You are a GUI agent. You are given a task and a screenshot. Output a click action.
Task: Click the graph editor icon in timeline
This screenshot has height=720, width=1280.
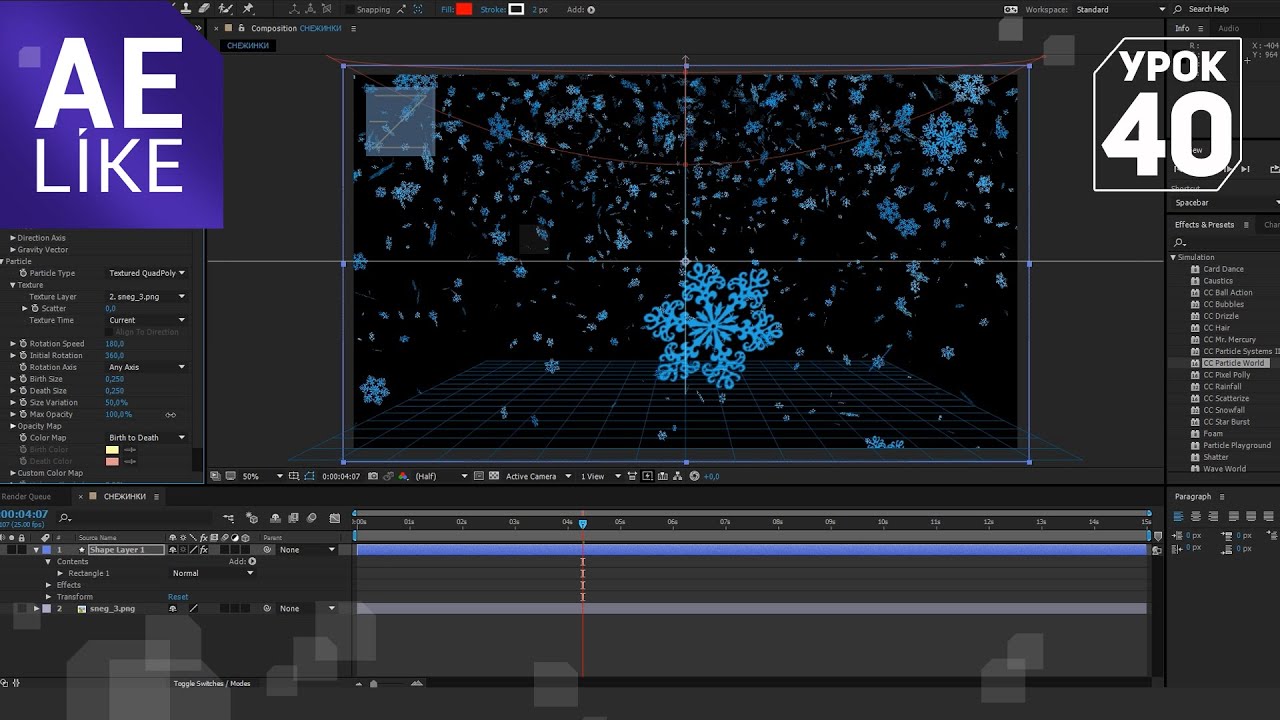(x=337, y=518)
